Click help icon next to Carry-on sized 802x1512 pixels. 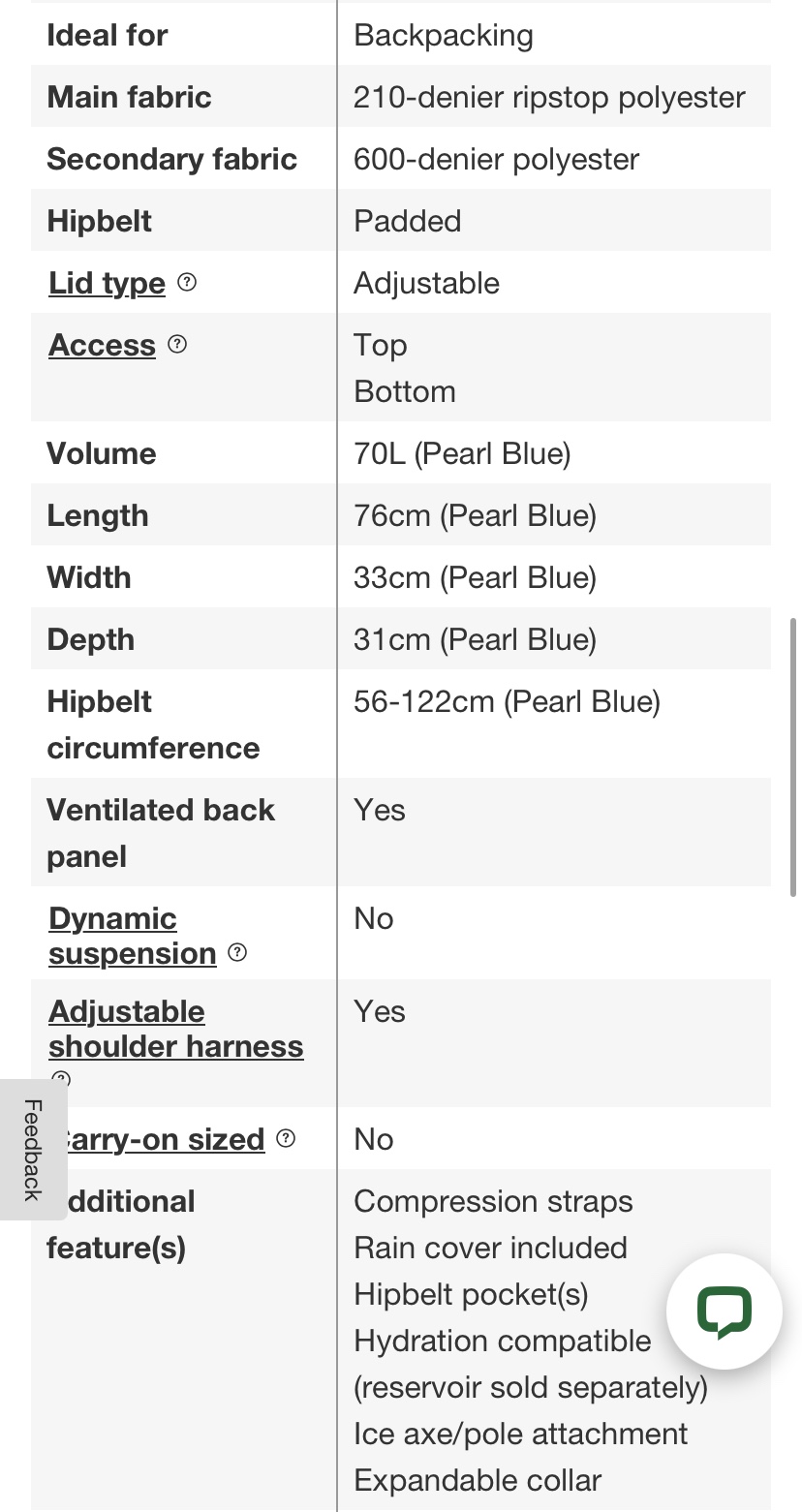pyautogui.click(x=286, y=1138)
